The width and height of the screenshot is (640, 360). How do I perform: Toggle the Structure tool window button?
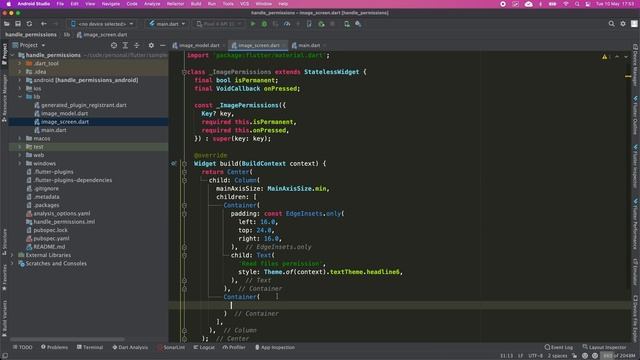(4, 242)
